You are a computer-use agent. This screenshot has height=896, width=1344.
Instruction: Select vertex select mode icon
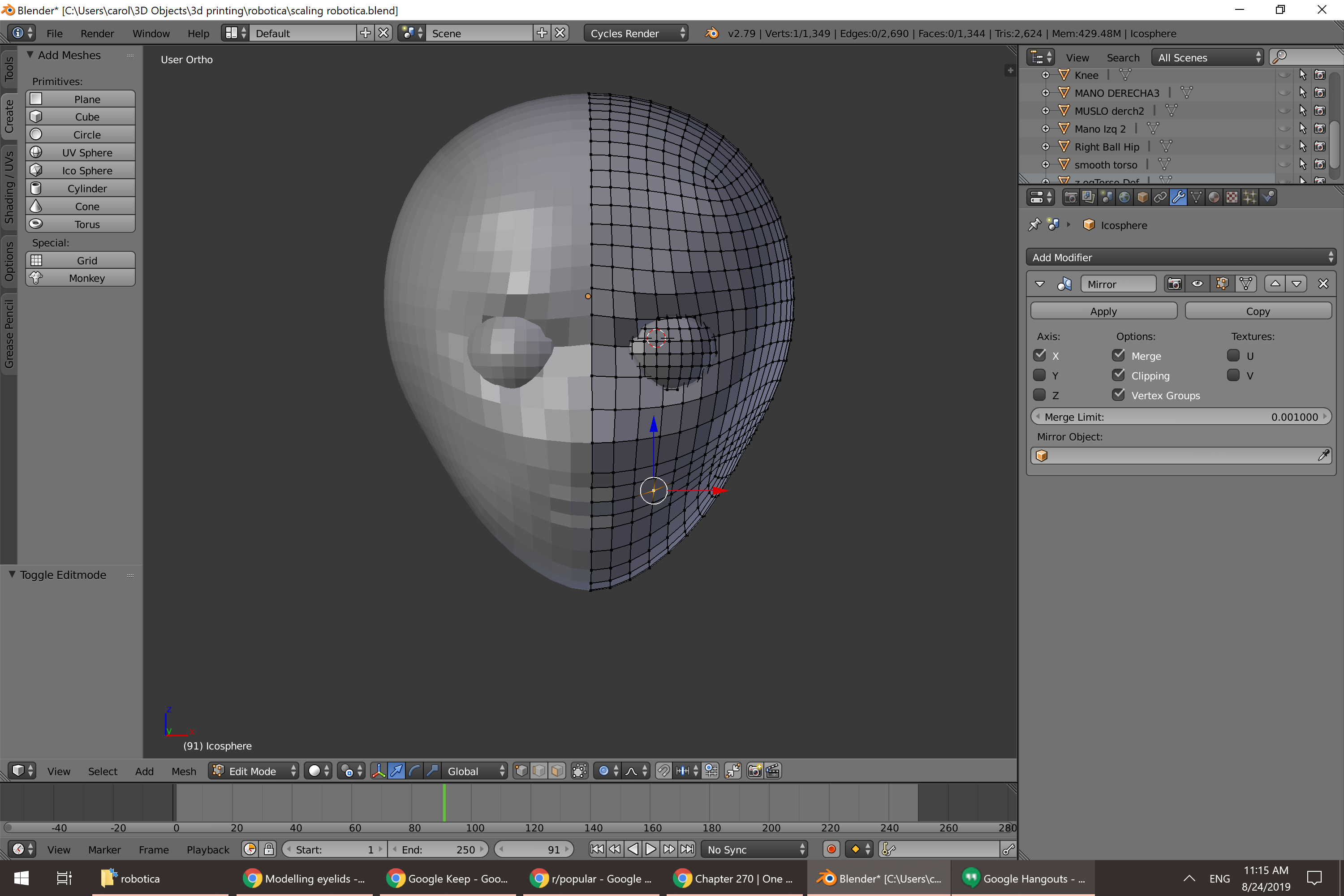click(x=521, y=771)
